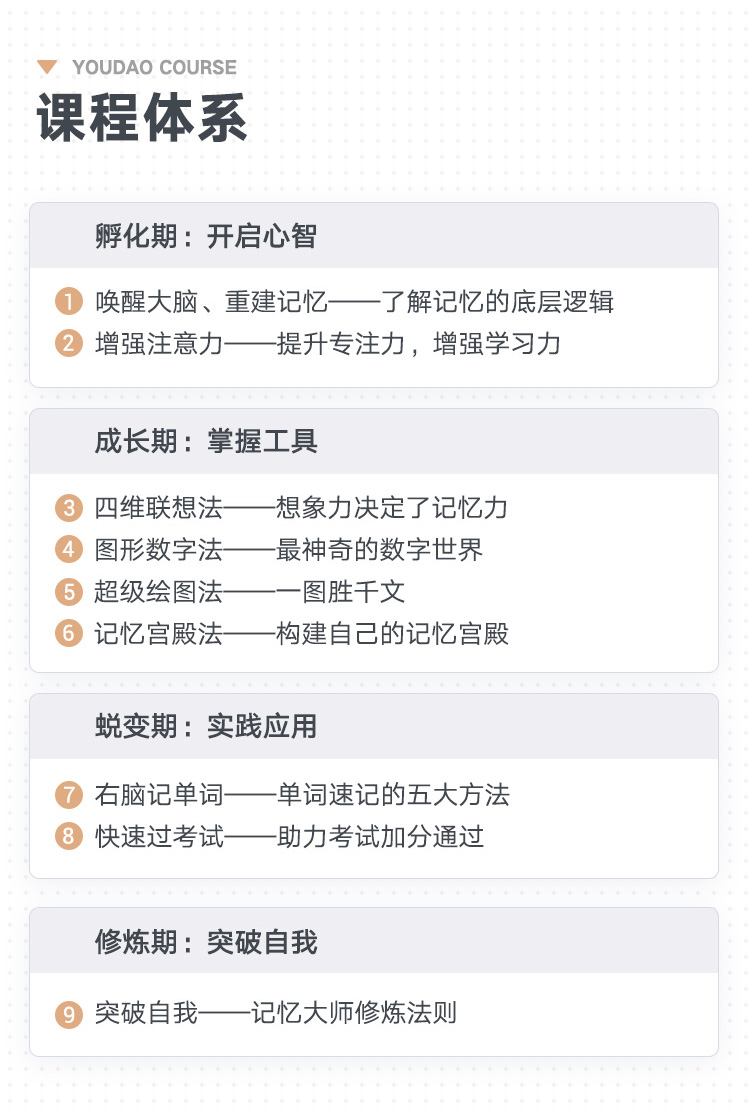Viewport: 750px width, 1115px height.
Task: Open lesson 记忆宫殿法
Action: click(301, 633)
